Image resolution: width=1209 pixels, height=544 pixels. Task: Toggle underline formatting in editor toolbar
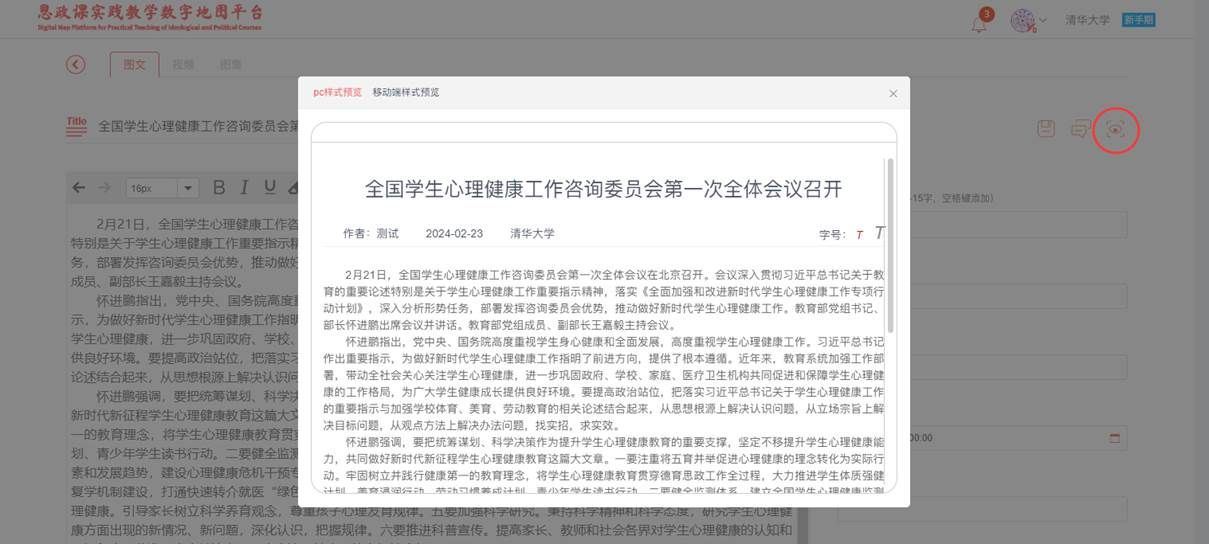coord(269,188)
